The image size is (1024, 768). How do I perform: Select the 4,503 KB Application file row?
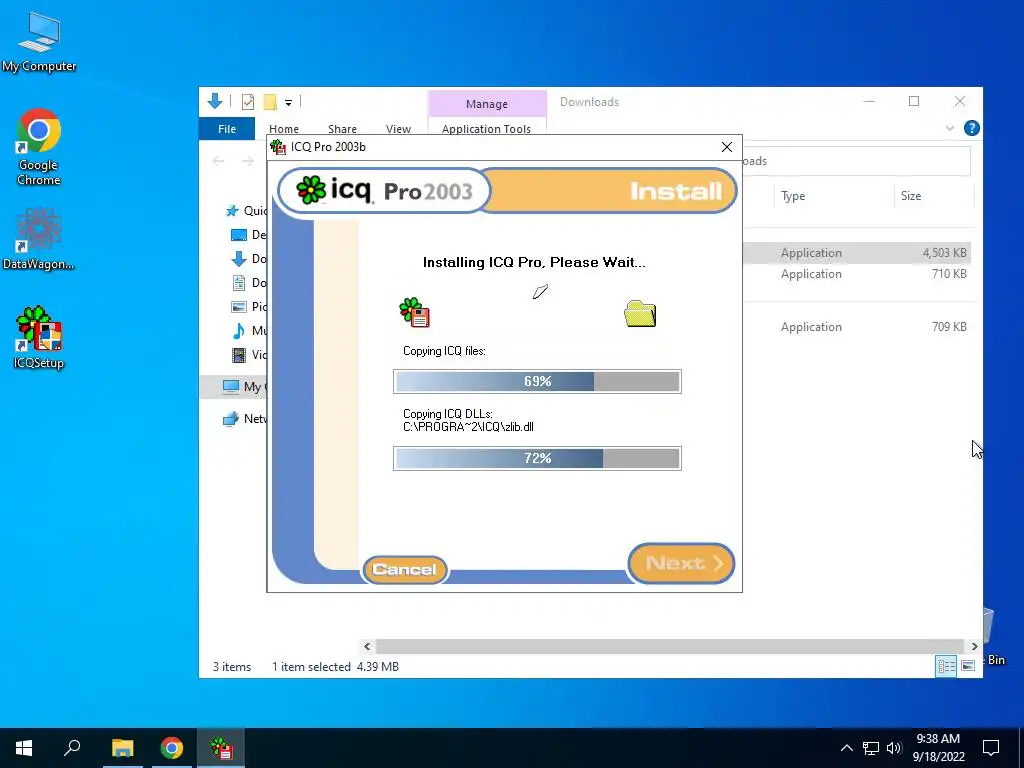856,253
